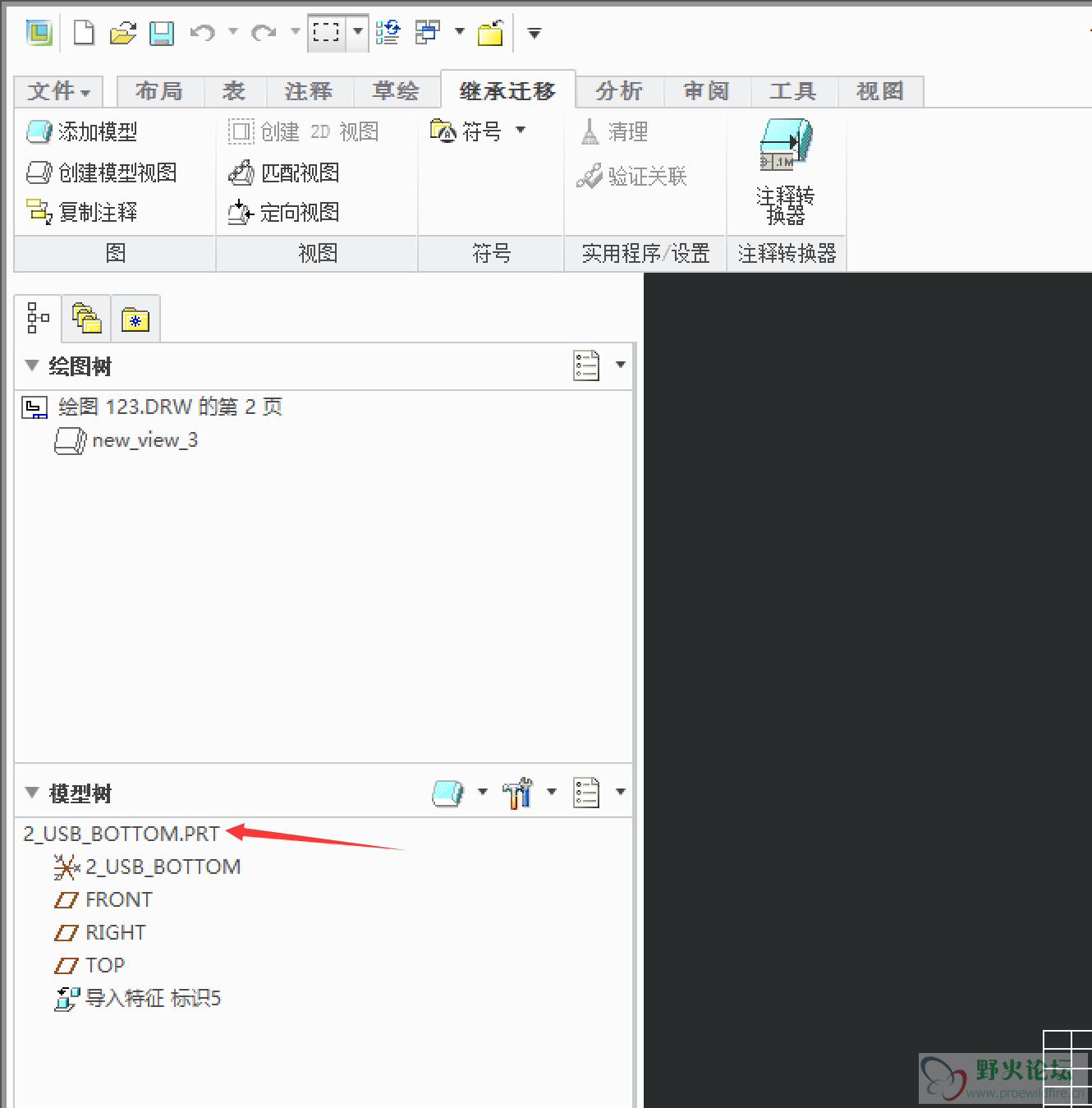Select the dashed box selection tool
The height and width of the screenshot is (1108, 1092).
tap(327, 33)
